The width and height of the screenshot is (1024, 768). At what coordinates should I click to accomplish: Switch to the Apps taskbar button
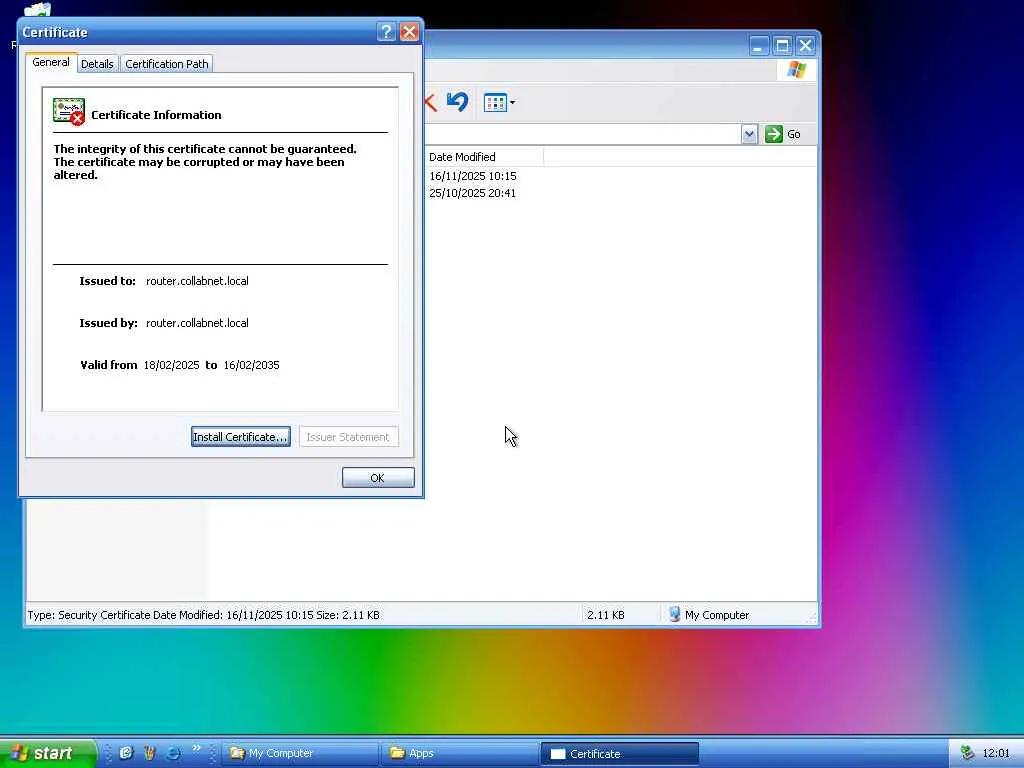coord(459,753)
